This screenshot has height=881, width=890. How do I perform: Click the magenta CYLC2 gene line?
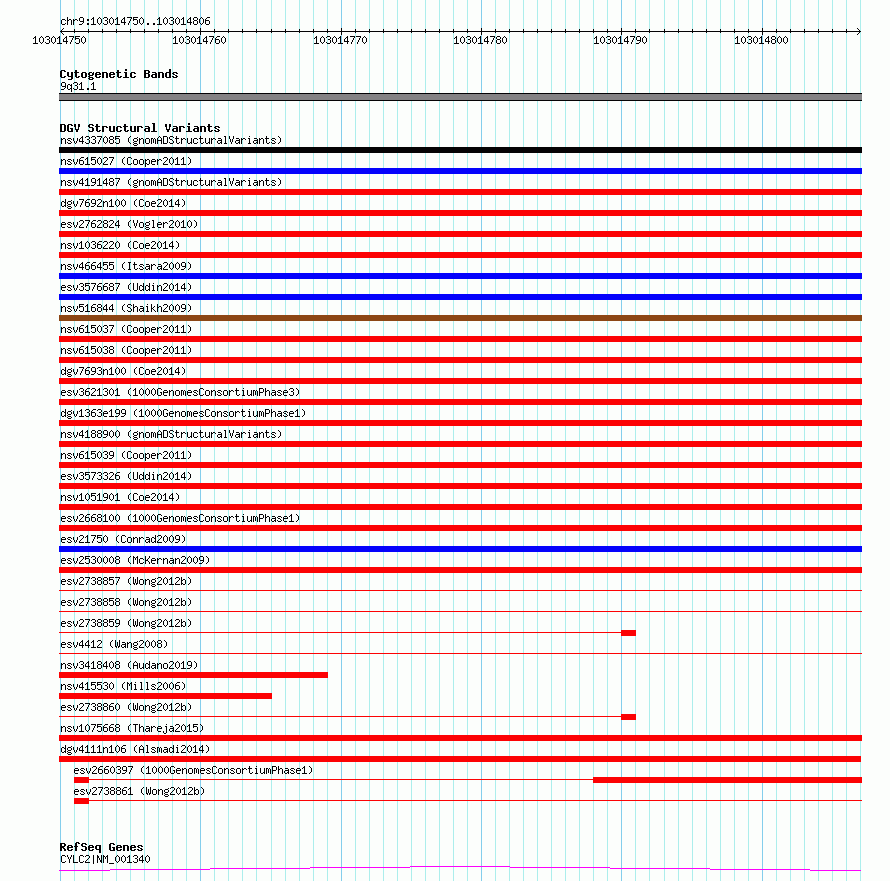(x=460, y=868)
